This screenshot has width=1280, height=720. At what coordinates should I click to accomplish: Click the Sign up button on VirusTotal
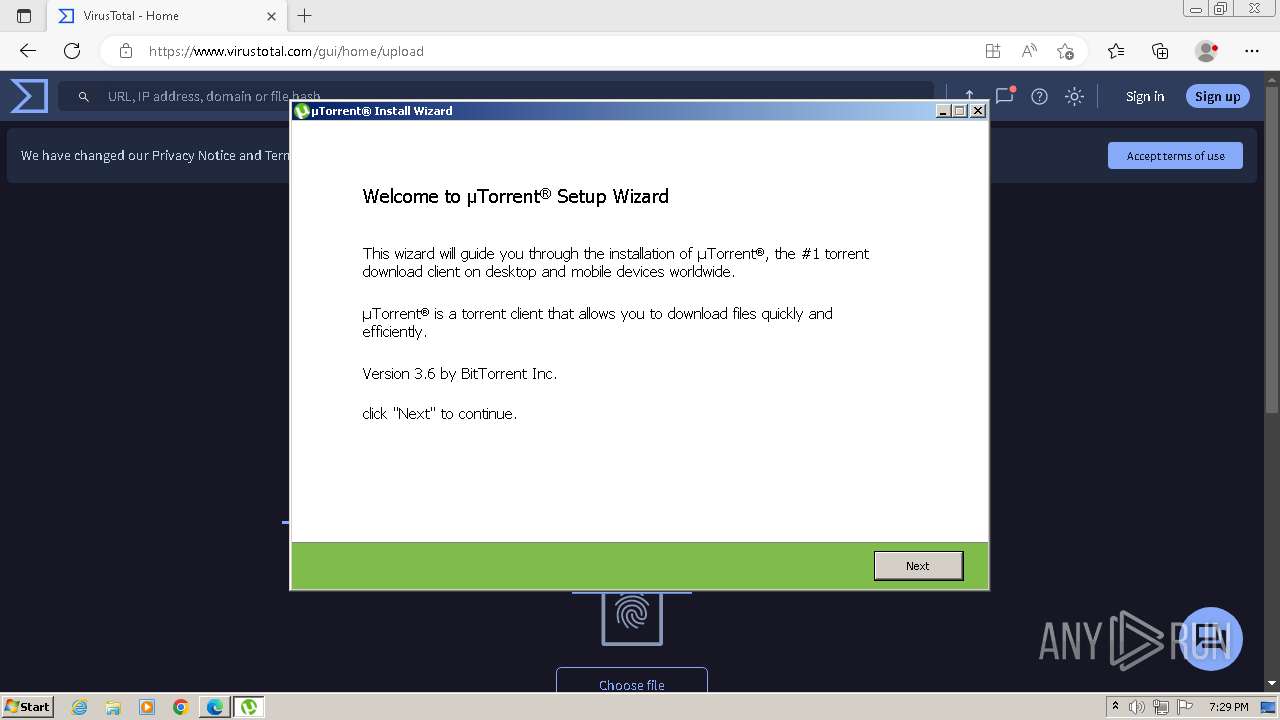1217,96
